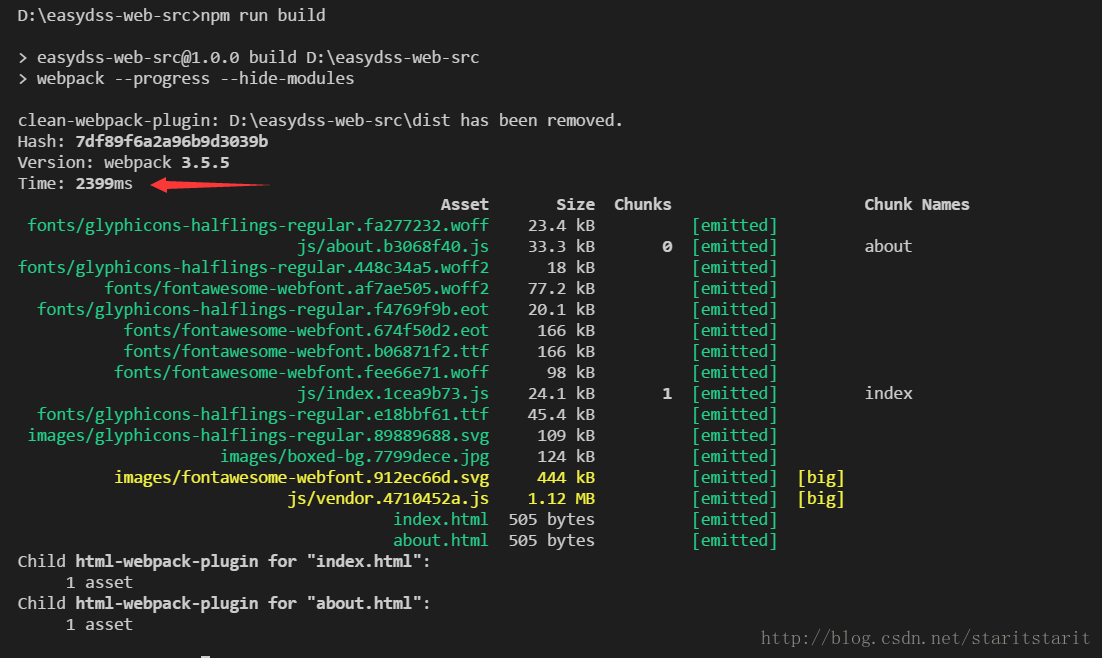This screenshot has height=658, width=1102.
Task: Click the Size column header
Action: [x=576, y=205]
